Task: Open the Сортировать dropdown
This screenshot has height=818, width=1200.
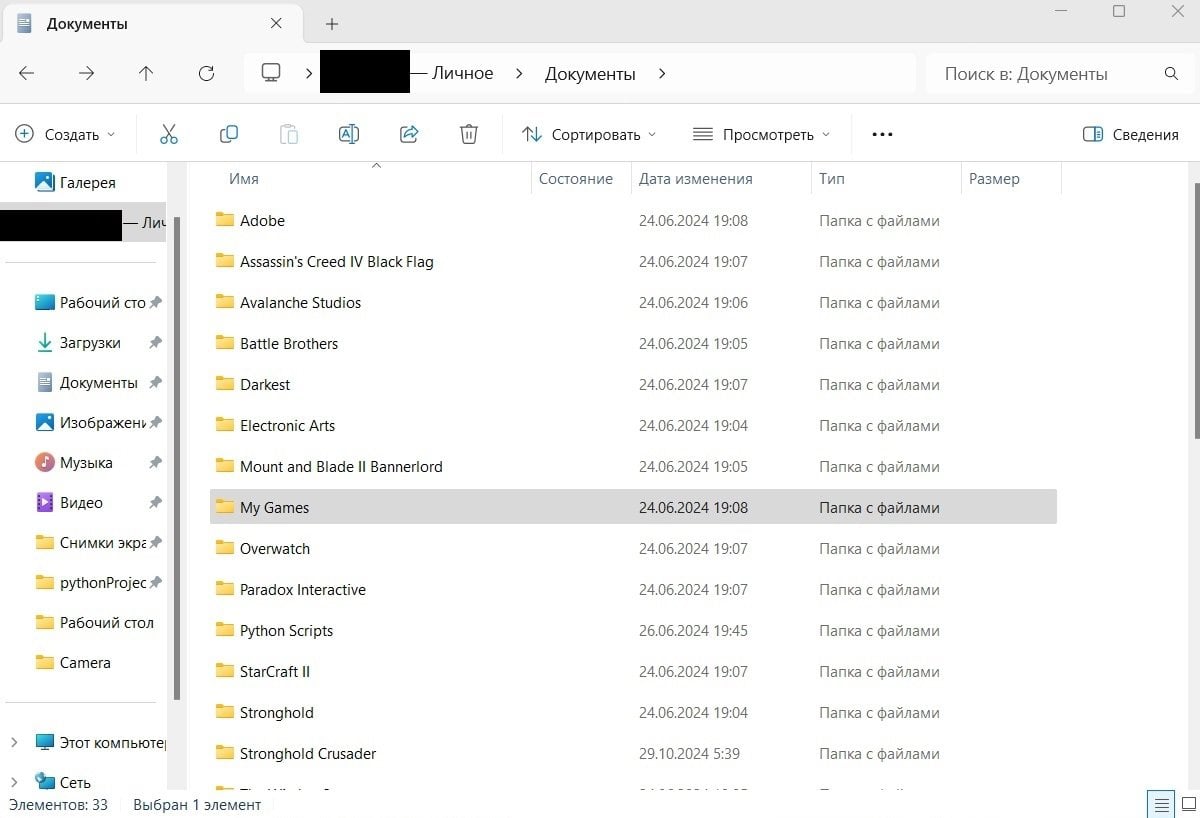Action: click(589, 134)
